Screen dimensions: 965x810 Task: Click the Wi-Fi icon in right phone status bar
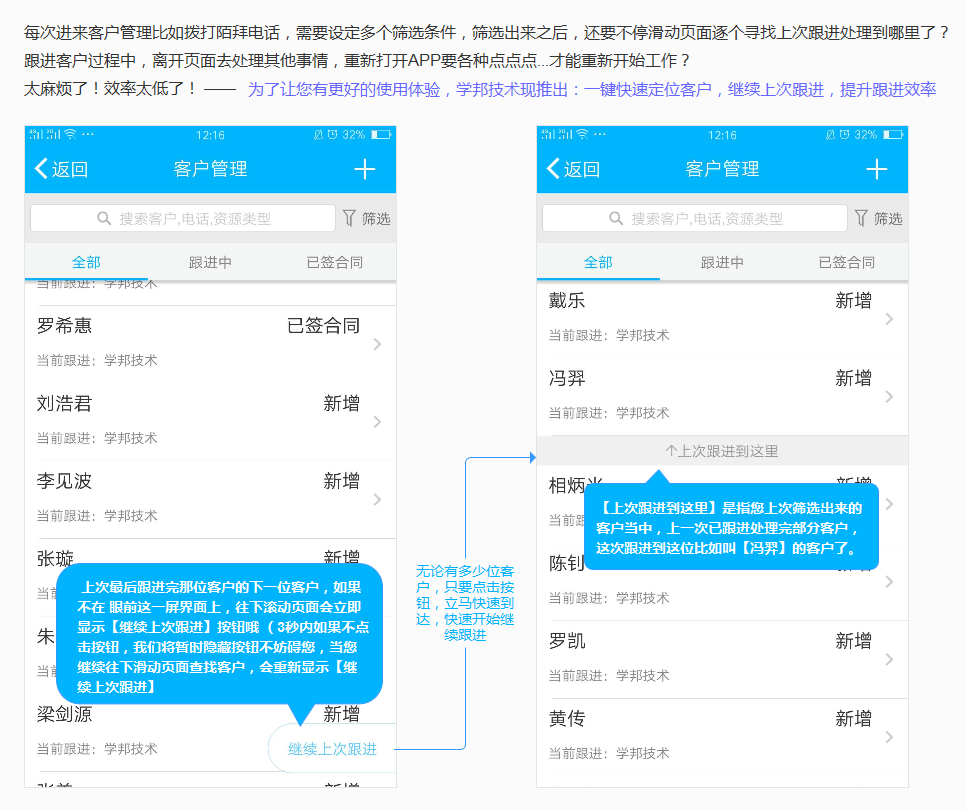582,134
